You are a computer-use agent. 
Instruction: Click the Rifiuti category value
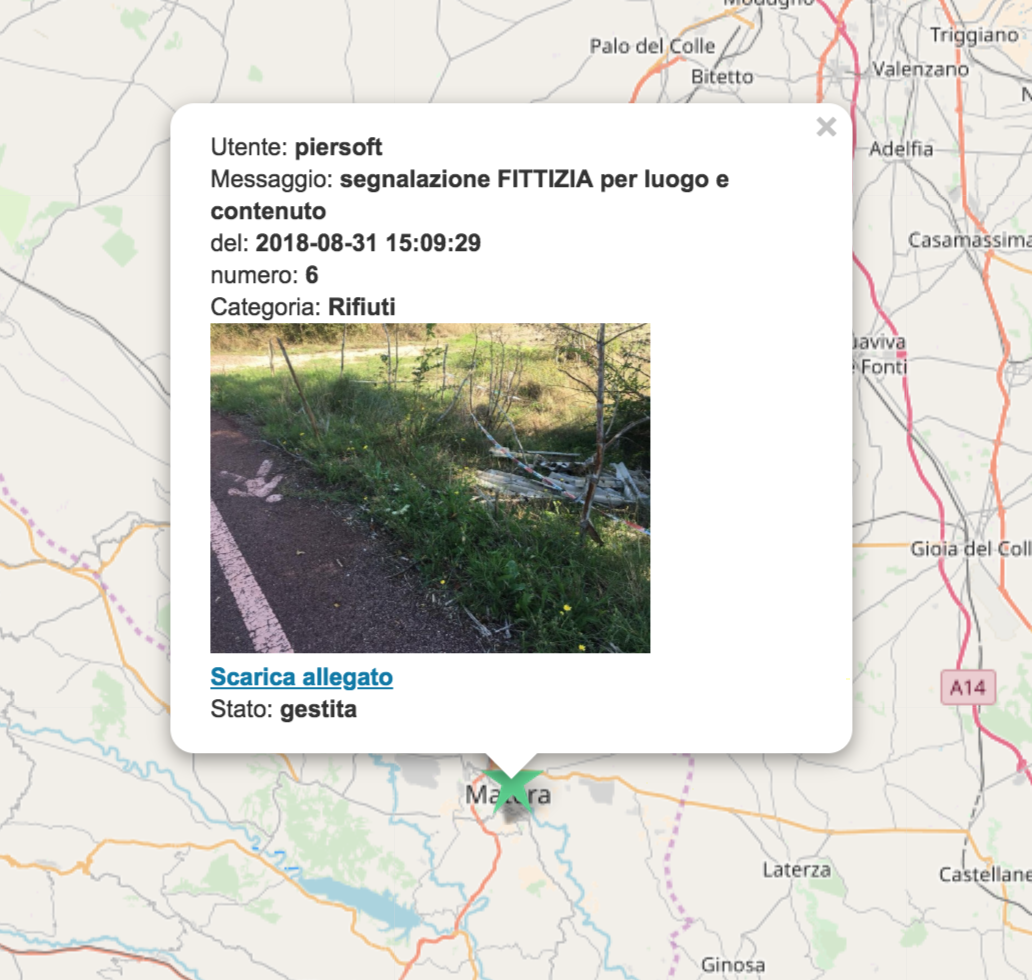point(362,307)
